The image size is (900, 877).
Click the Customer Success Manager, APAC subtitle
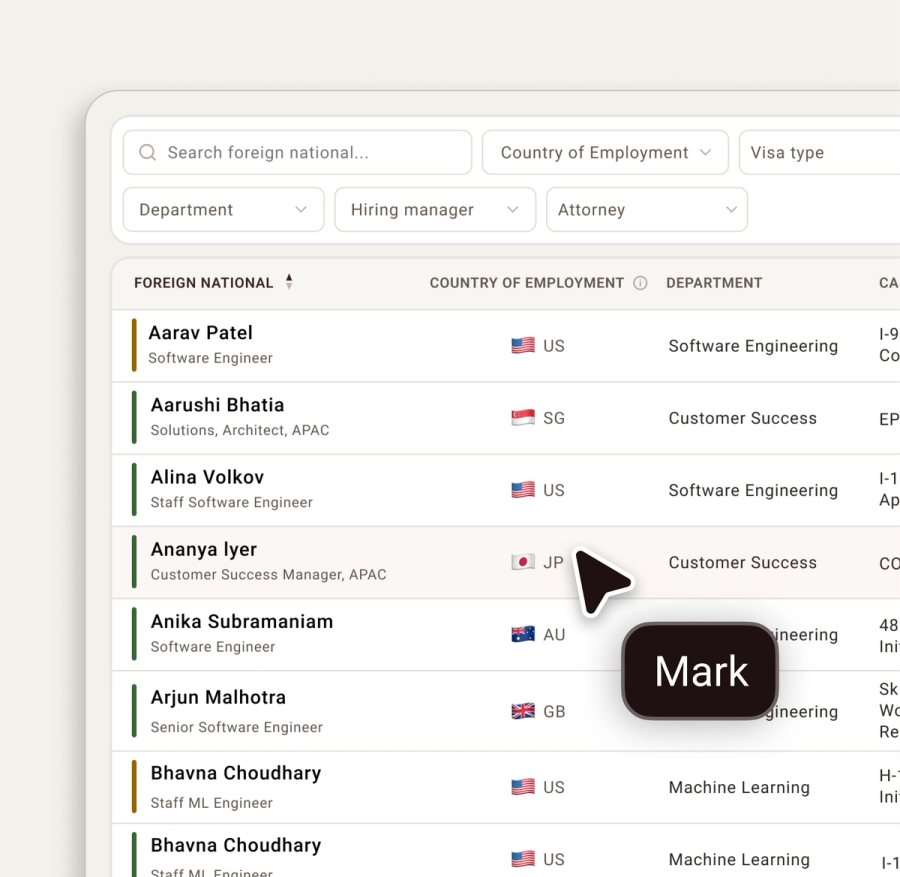[x=269, y=575]
